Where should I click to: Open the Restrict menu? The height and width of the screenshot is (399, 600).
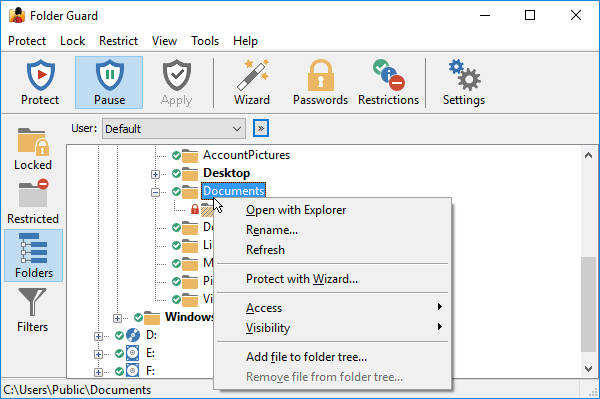[118, 41]
